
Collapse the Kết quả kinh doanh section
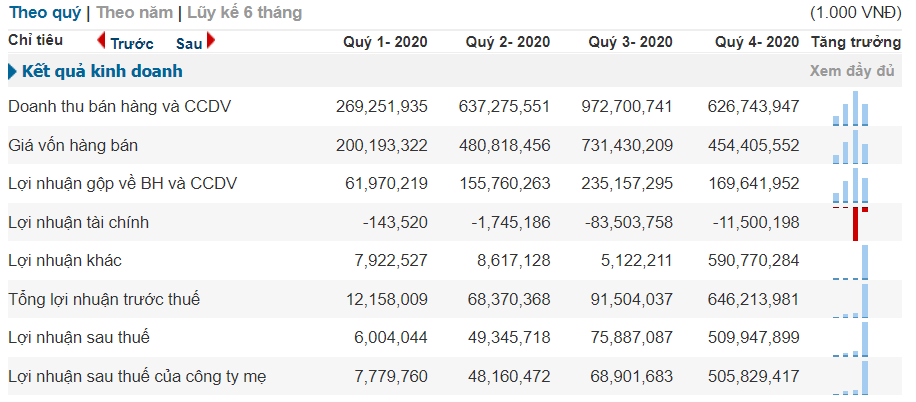tap(13, 72)
